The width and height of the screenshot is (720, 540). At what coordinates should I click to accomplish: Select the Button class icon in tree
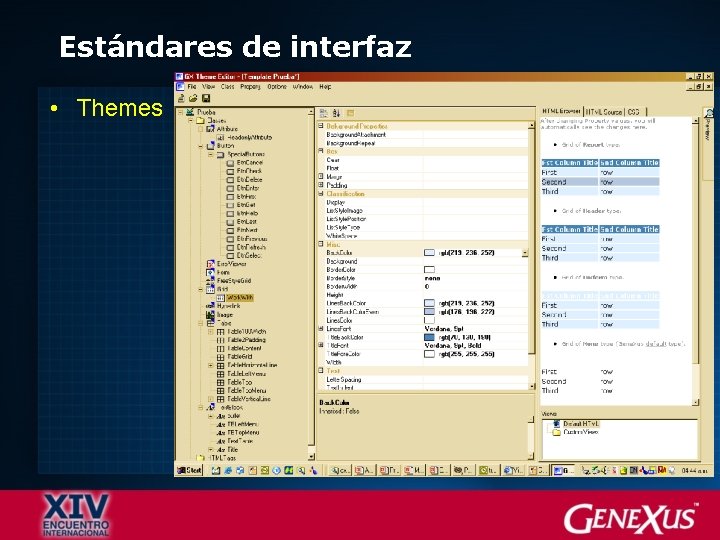(x=210, y=146)
